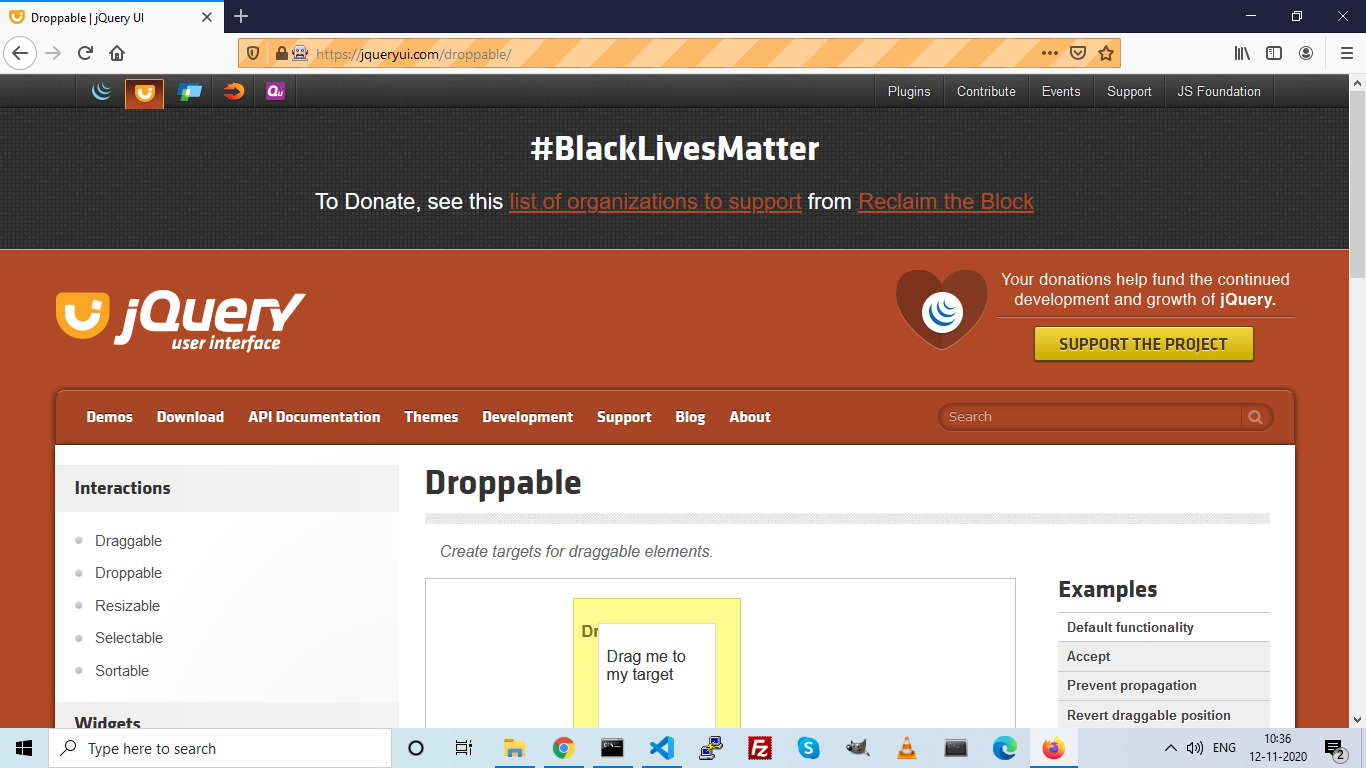Open FileZilla from the taskbar

760,748
